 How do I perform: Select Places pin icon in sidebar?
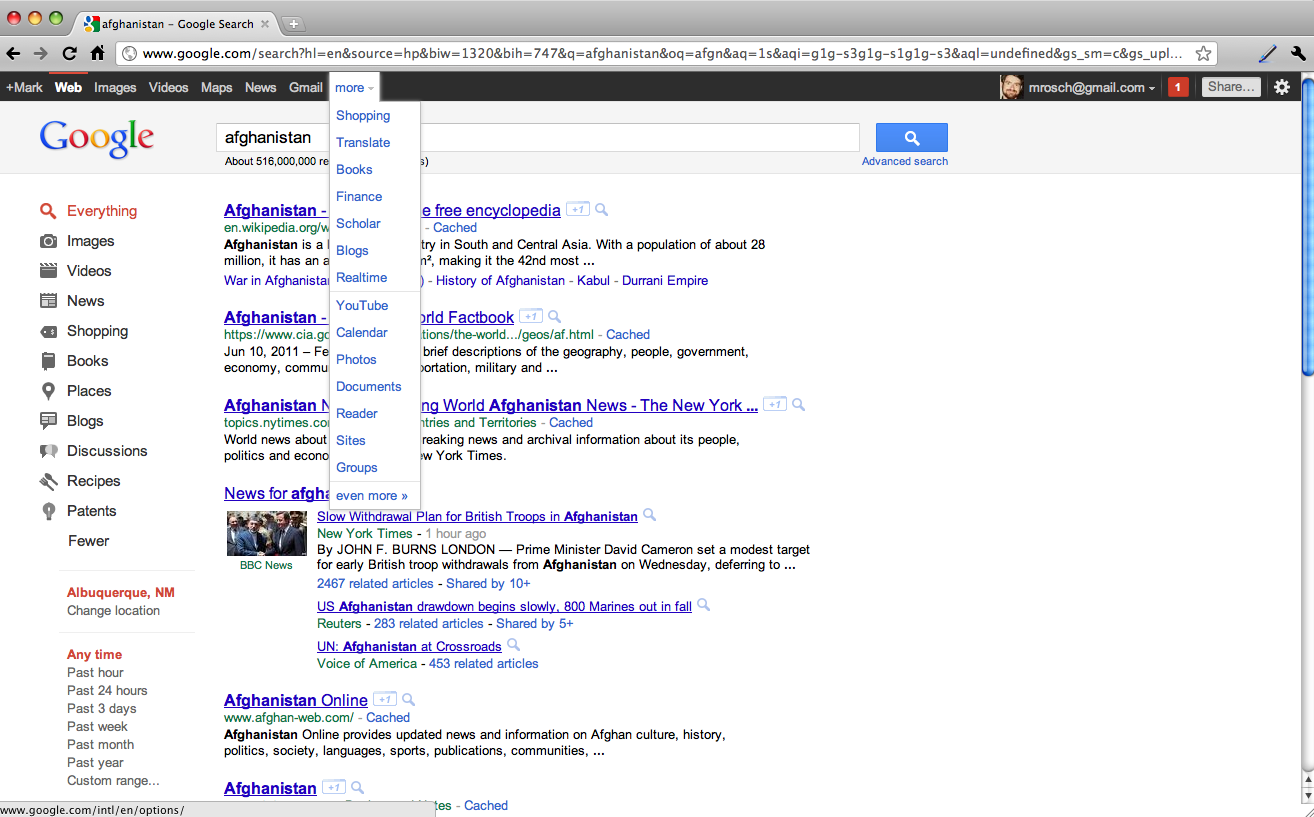tap(48, 391)
